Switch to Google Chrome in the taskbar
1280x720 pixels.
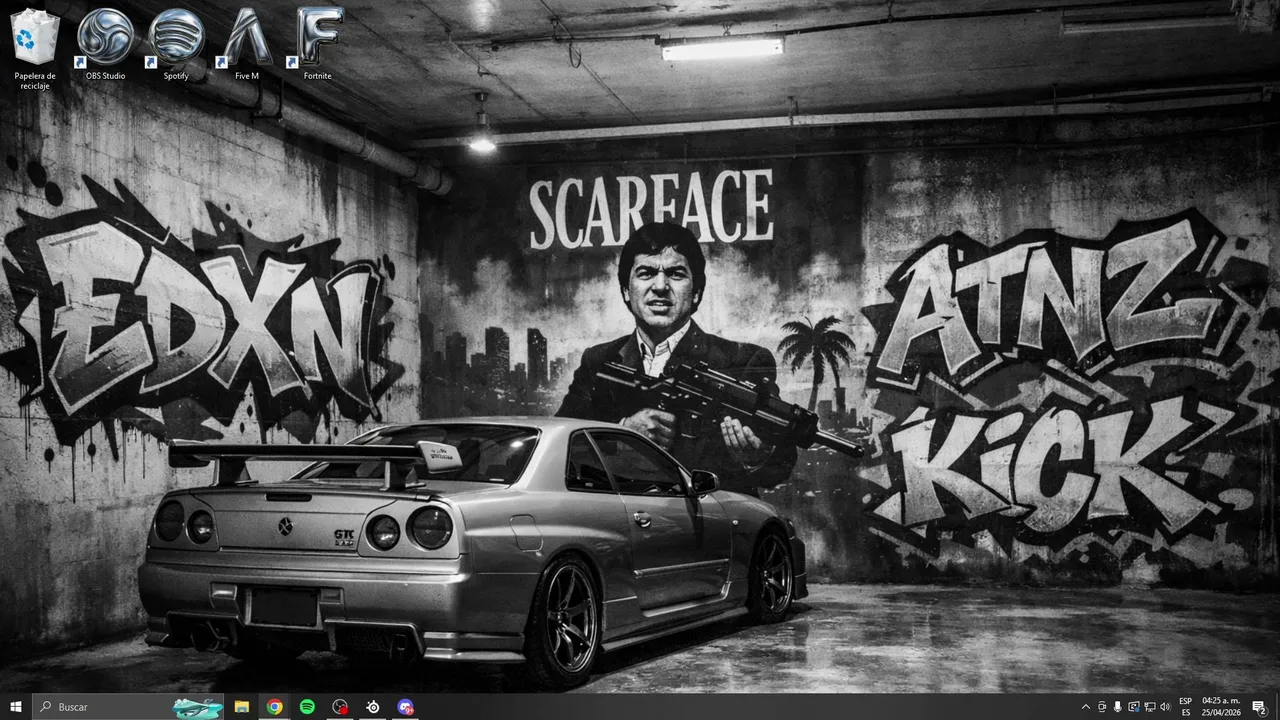click(x=274, y=707)
